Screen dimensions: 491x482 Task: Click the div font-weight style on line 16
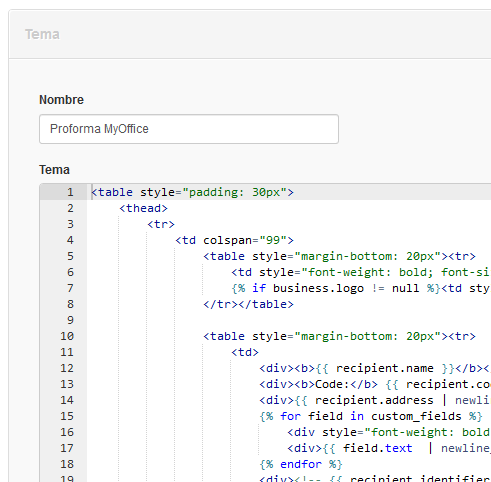pyautogui.click(x=389, y=432)
